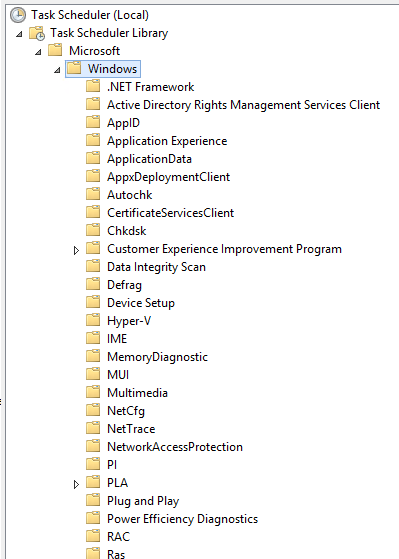Open the Power Efficiency Diagnostics folder
399x559 pixels.
[183, 519]
